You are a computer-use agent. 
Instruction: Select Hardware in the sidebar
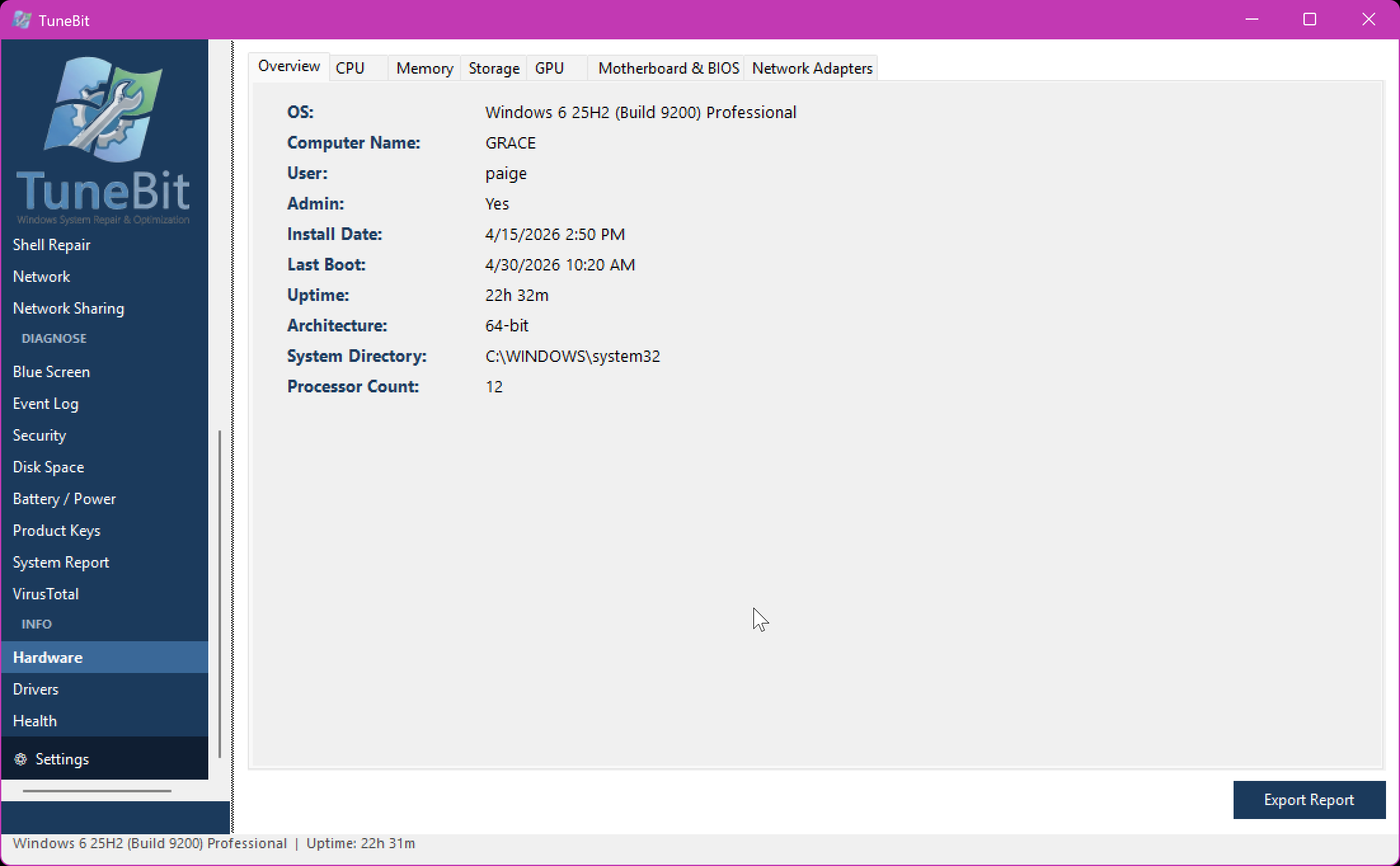(104, 657)
